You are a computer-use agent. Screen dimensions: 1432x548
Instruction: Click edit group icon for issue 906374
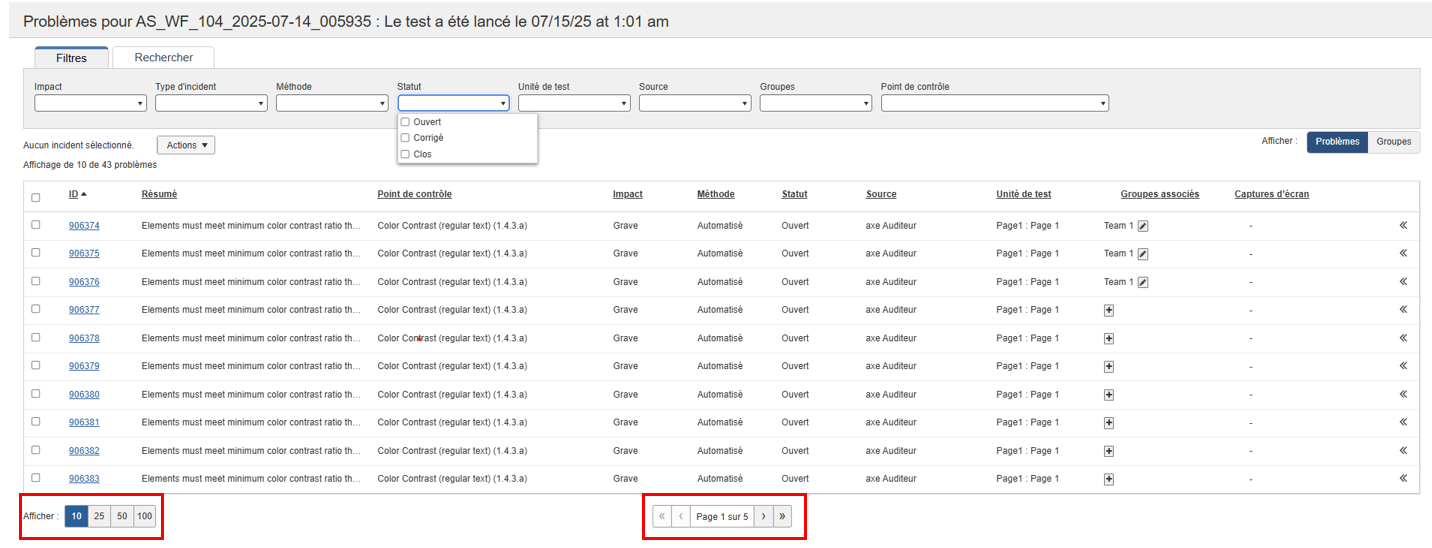click(x=1143, y=226)
